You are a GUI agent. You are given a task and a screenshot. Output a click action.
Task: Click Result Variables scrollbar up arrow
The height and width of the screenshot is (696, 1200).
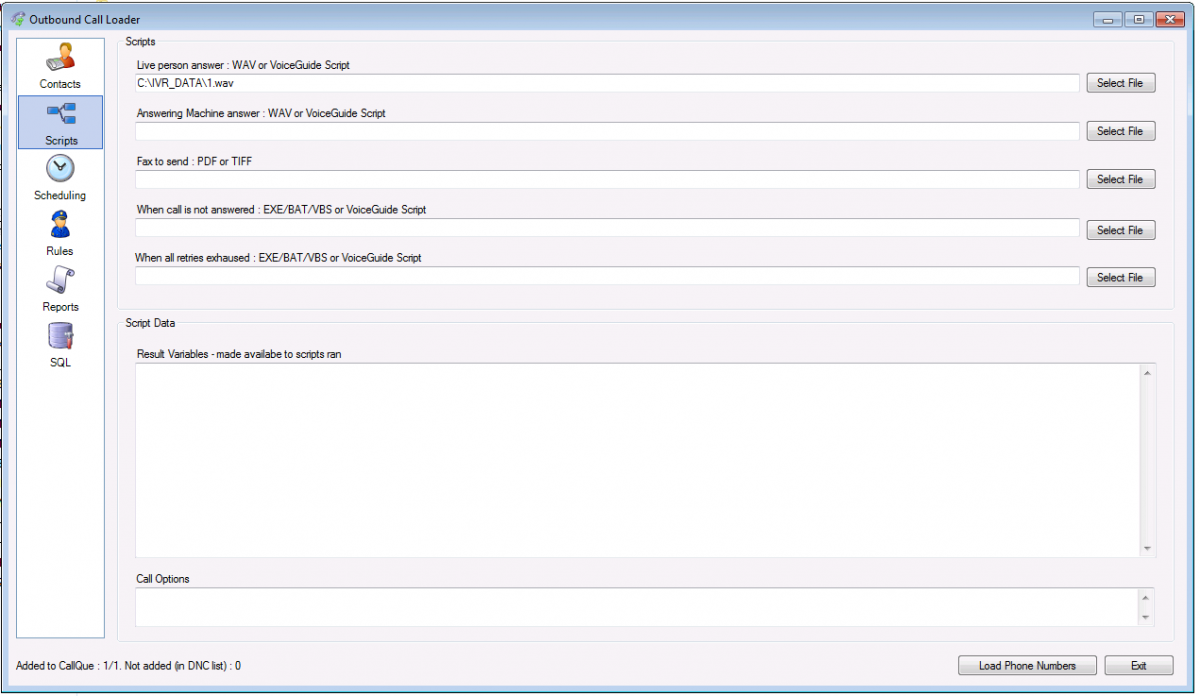point(1147,373)
